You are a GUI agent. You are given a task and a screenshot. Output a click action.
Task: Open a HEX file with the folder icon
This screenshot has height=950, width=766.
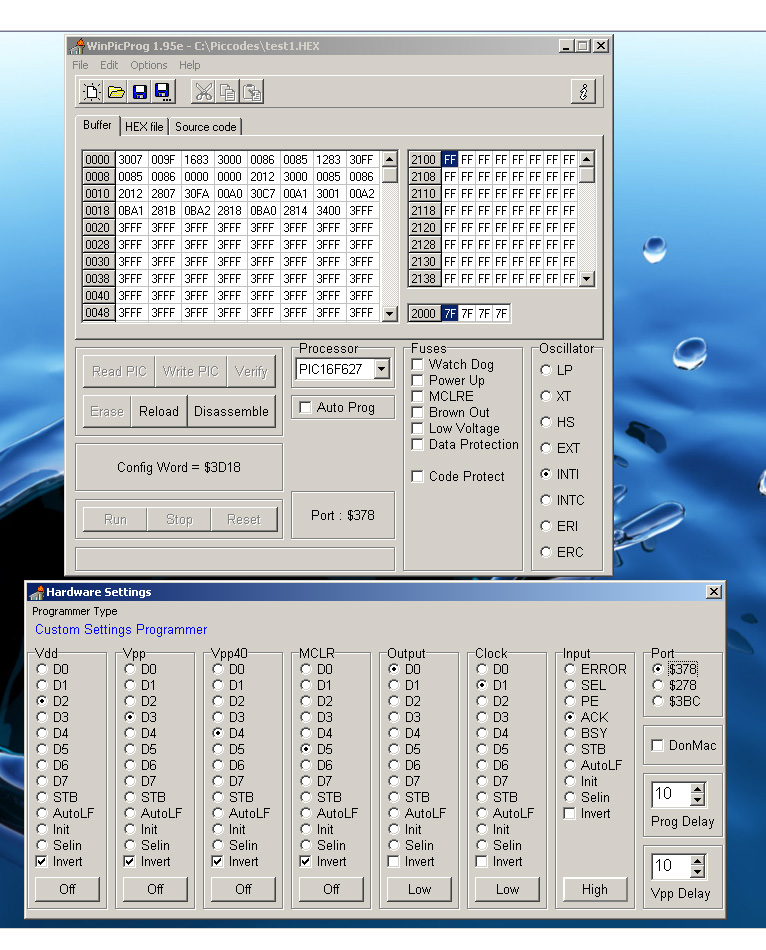tap(116, 92)
